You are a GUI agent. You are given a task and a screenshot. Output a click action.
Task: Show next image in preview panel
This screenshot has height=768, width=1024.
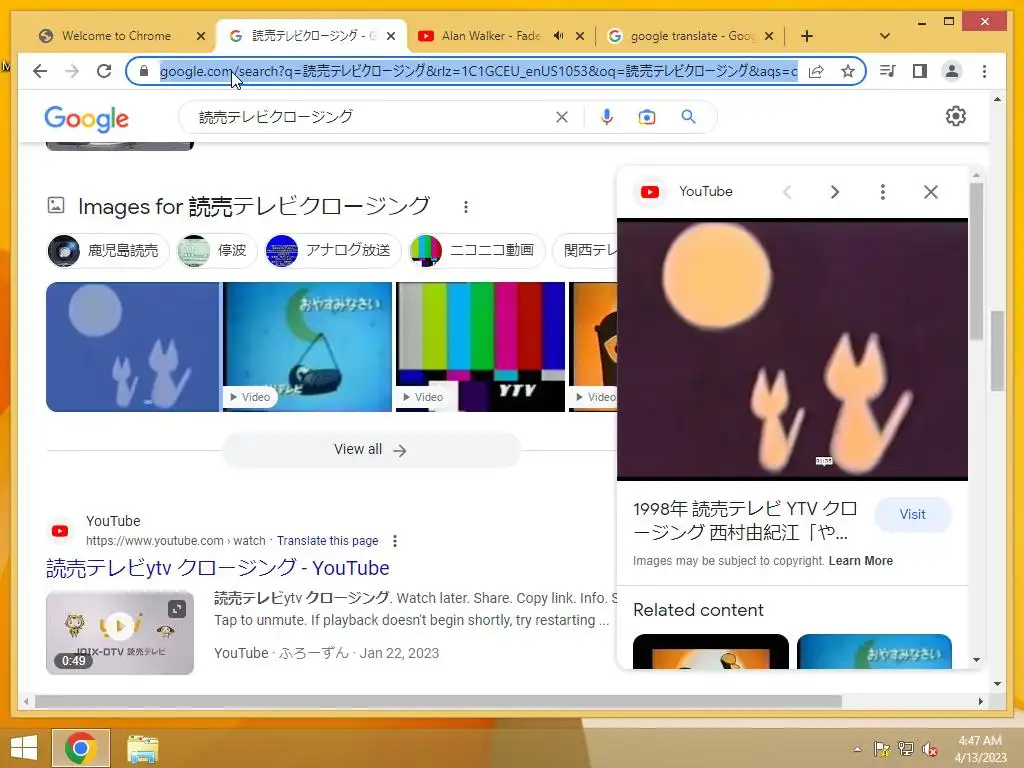(x=835, y=192)
